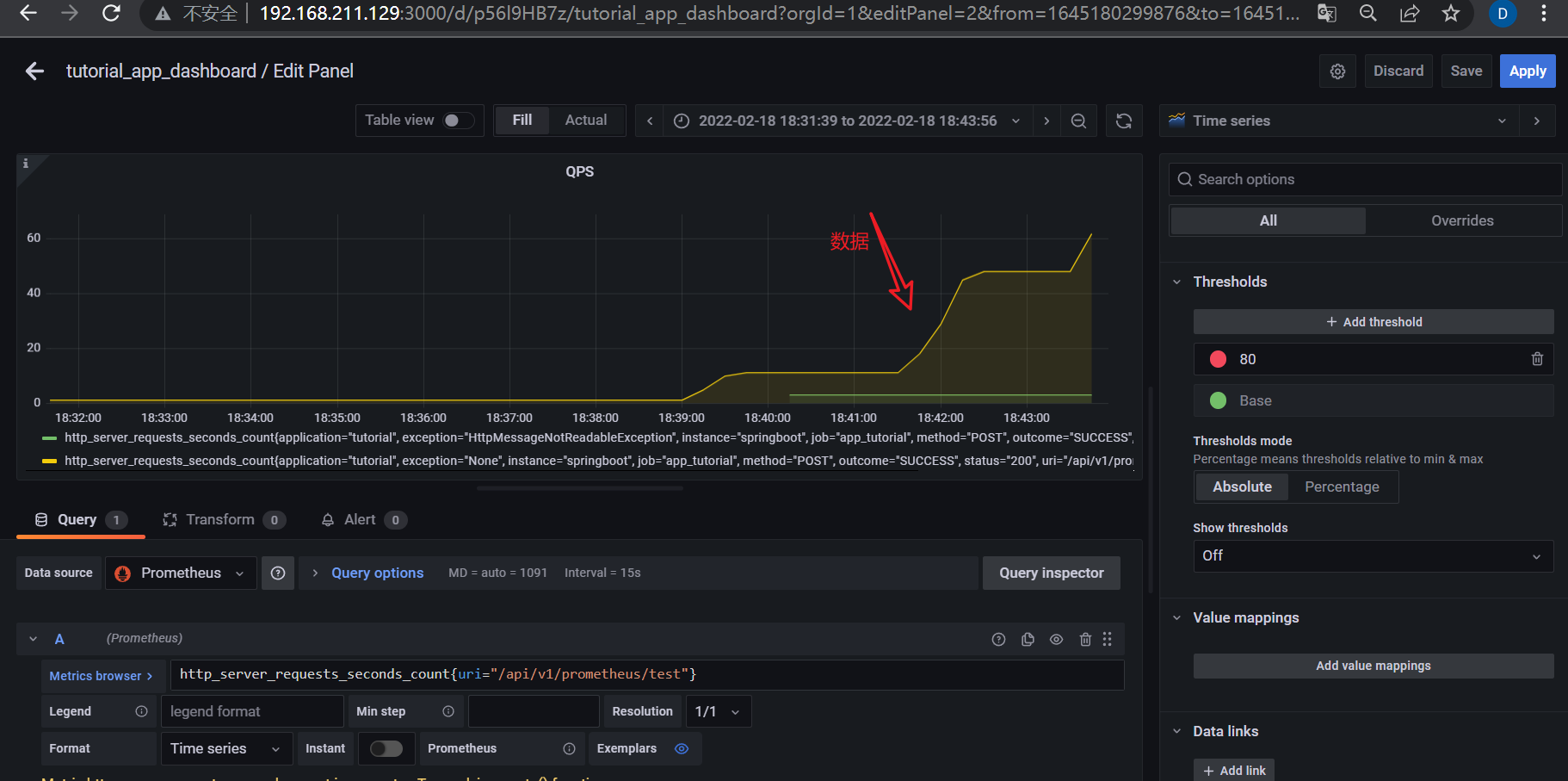Image resolution: width=1568 pixels, height=781 pixels.
Task: Open the time range picker dropdown
Action: 848,121
